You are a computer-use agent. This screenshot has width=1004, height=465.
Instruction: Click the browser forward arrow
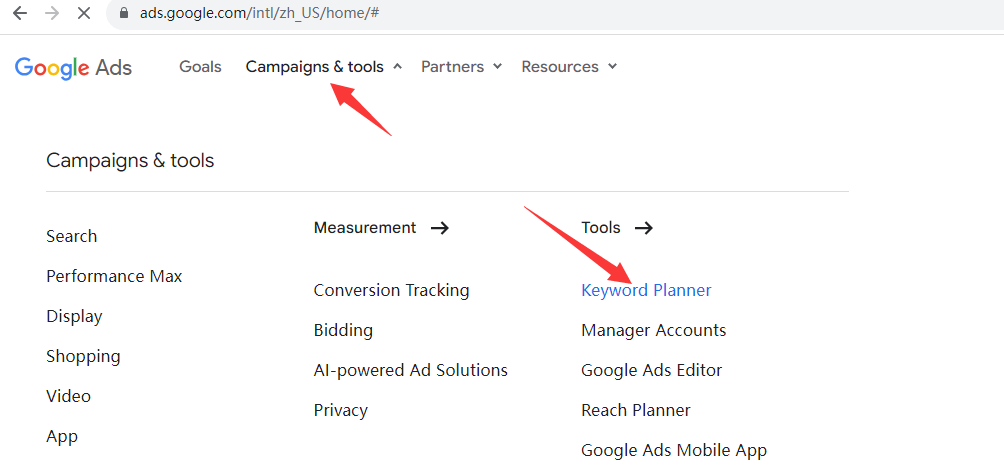51,14
